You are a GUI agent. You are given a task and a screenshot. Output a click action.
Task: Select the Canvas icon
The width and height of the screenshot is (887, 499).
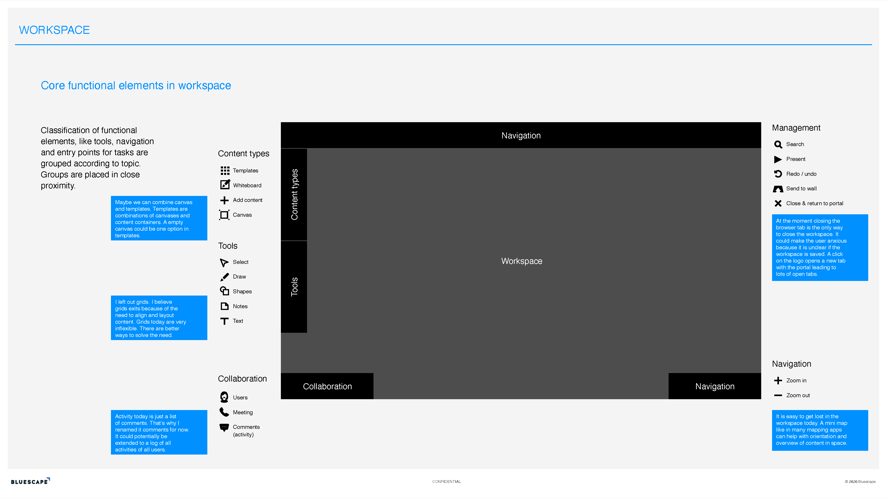tap(225, 215)
